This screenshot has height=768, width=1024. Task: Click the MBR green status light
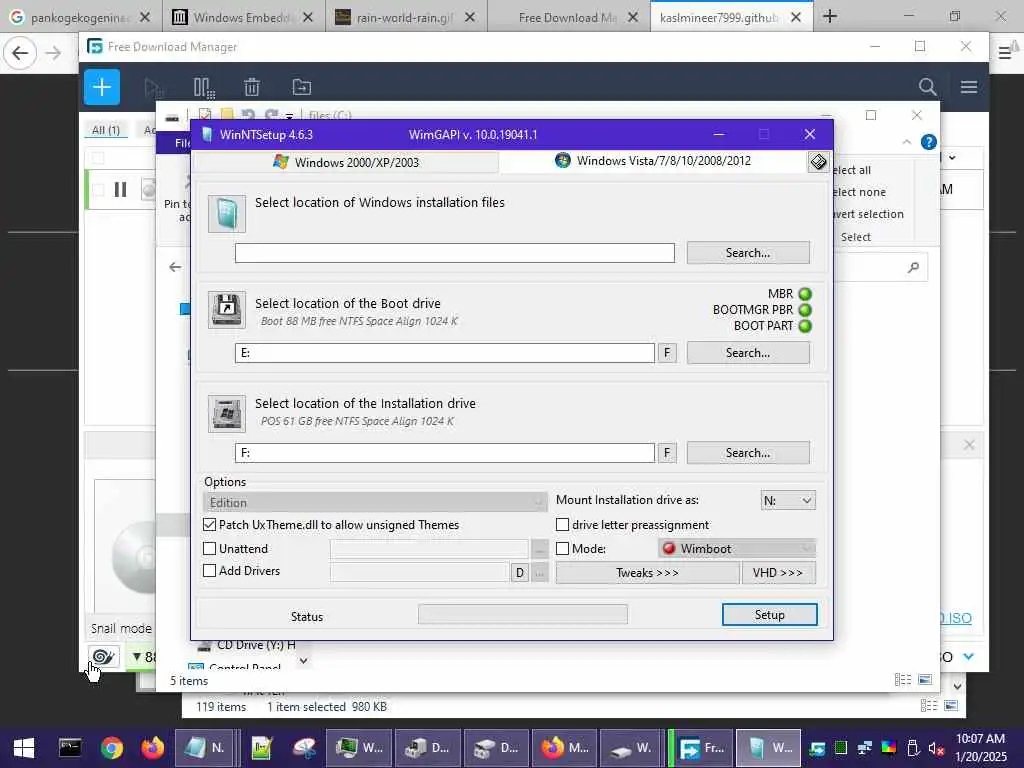tap(805, 294)
